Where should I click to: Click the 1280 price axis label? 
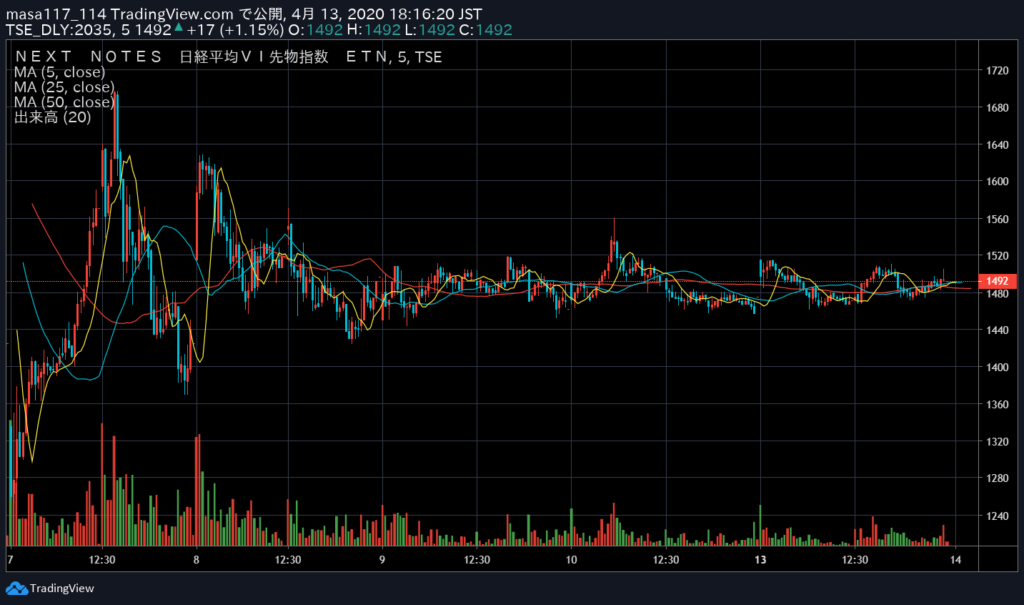click(997, 478)
